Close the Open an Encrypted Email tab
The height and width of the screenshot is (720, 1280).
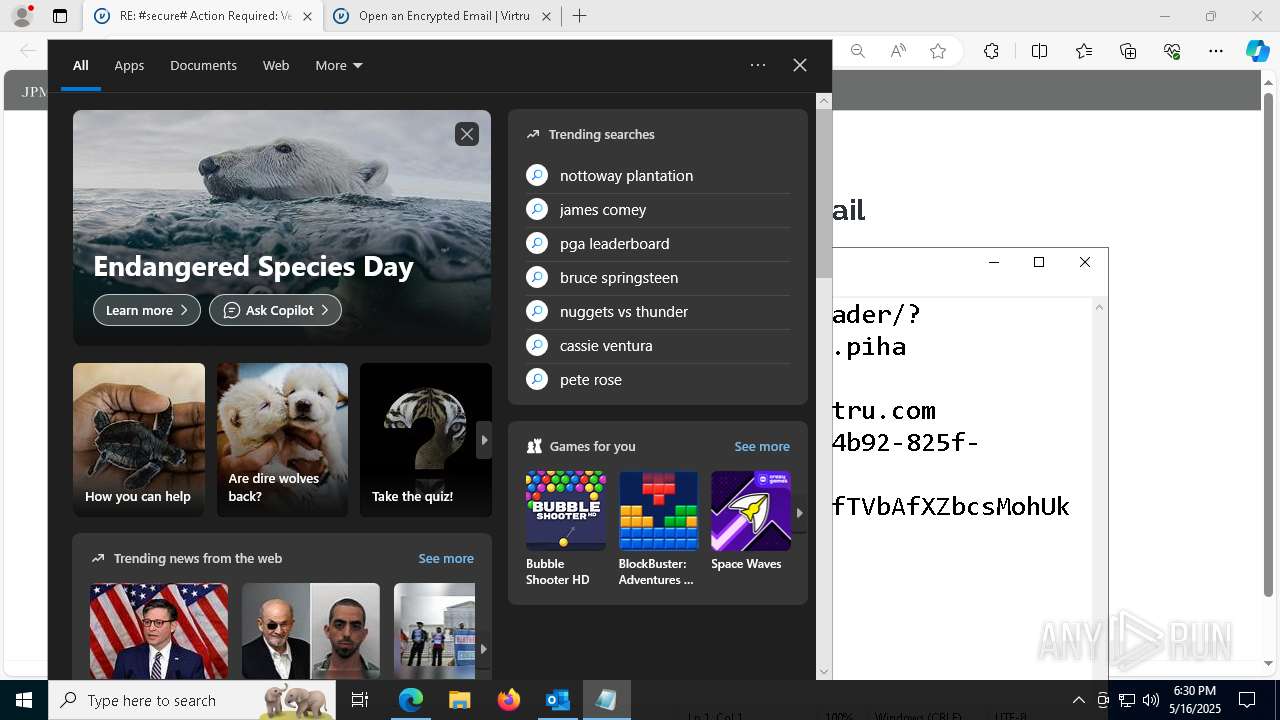click(546, 16)
